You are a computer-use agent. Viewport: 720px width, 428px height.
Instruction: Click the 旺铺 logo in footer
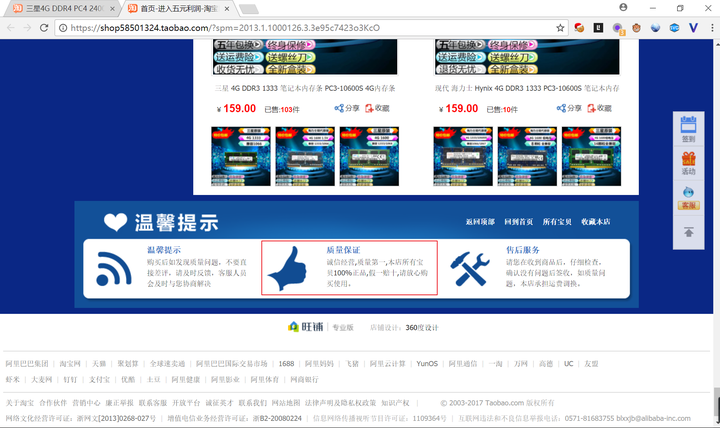[x=306, y=327]
